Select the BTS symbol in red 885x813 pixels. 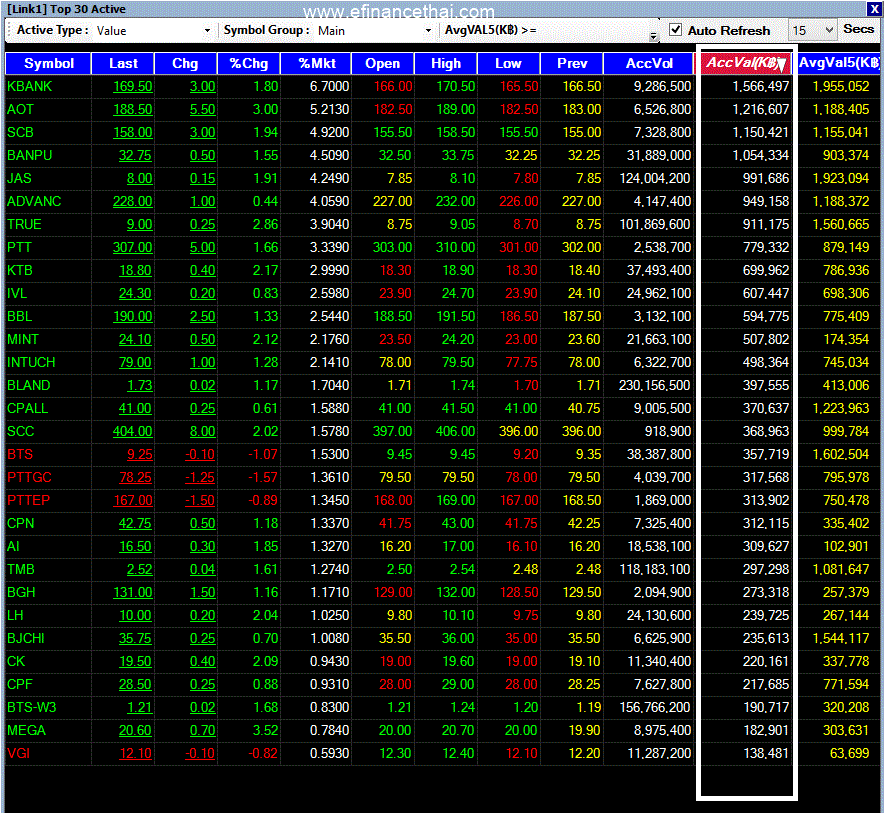pos(20,454)
